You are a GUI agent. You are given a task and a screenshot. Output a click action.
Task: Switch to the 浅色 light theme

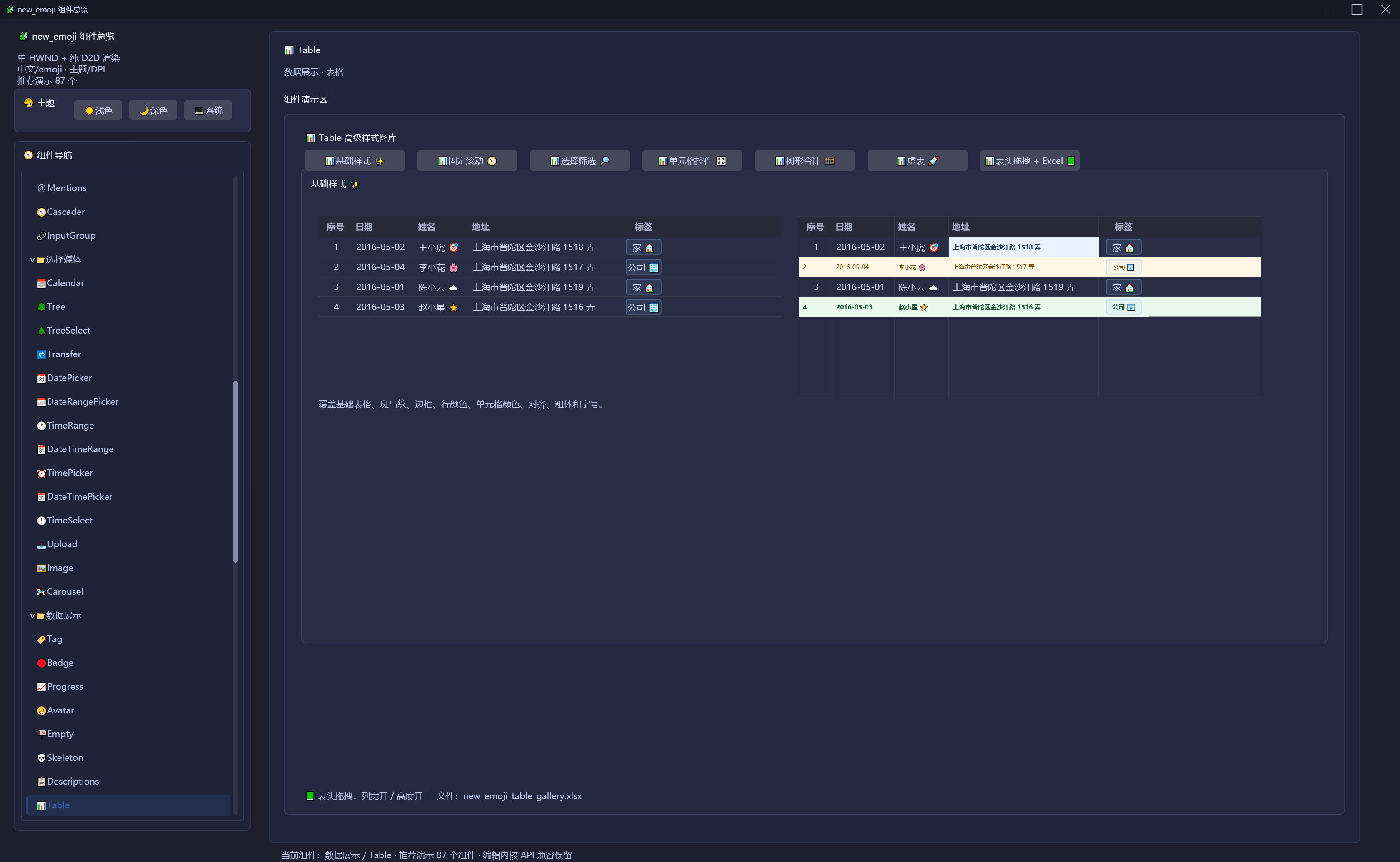tap(98, 110)
